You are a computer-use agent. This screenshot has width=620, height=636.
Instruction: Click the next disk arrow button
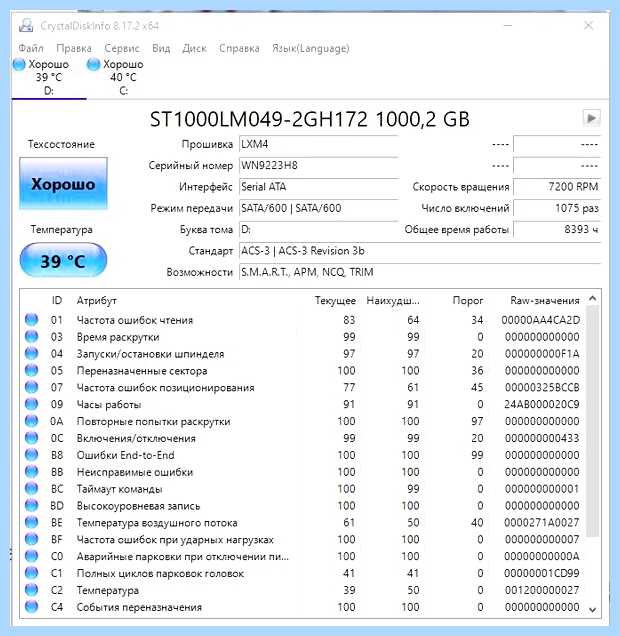(591, 118)
